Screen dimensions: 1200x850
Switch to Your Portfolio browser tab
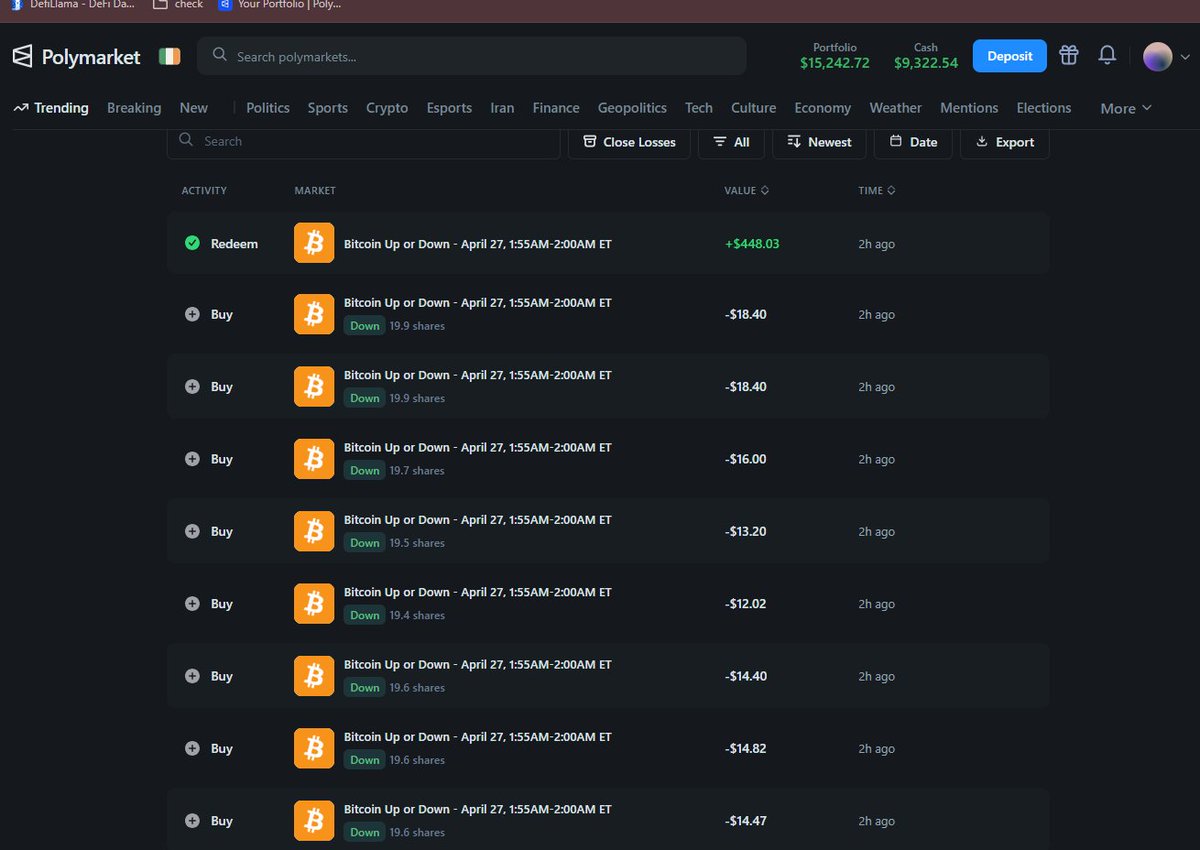click(x=281, y=4)
